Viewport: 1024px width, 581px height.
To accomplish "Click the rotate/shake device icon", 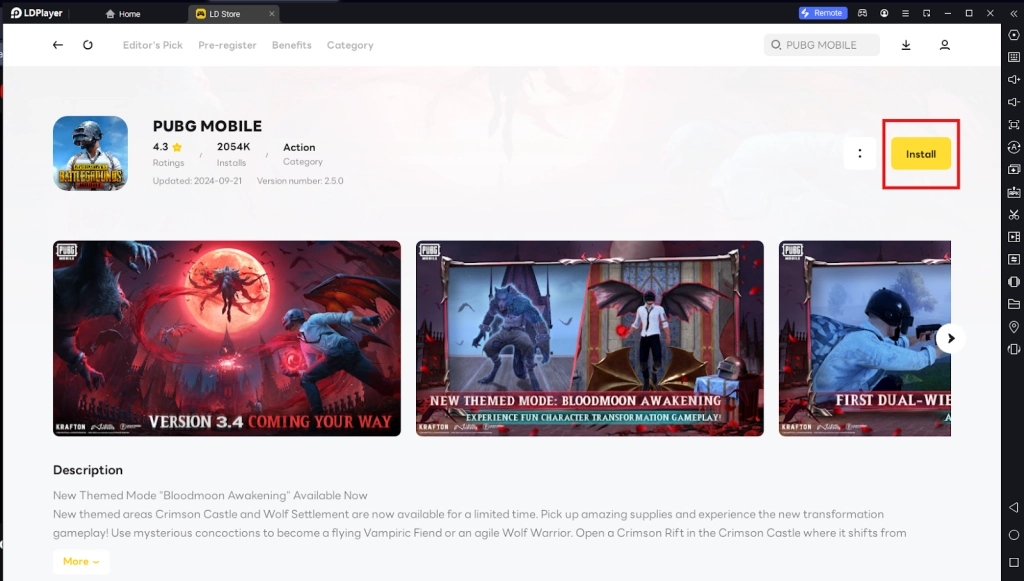I will tap(1014, 349).
